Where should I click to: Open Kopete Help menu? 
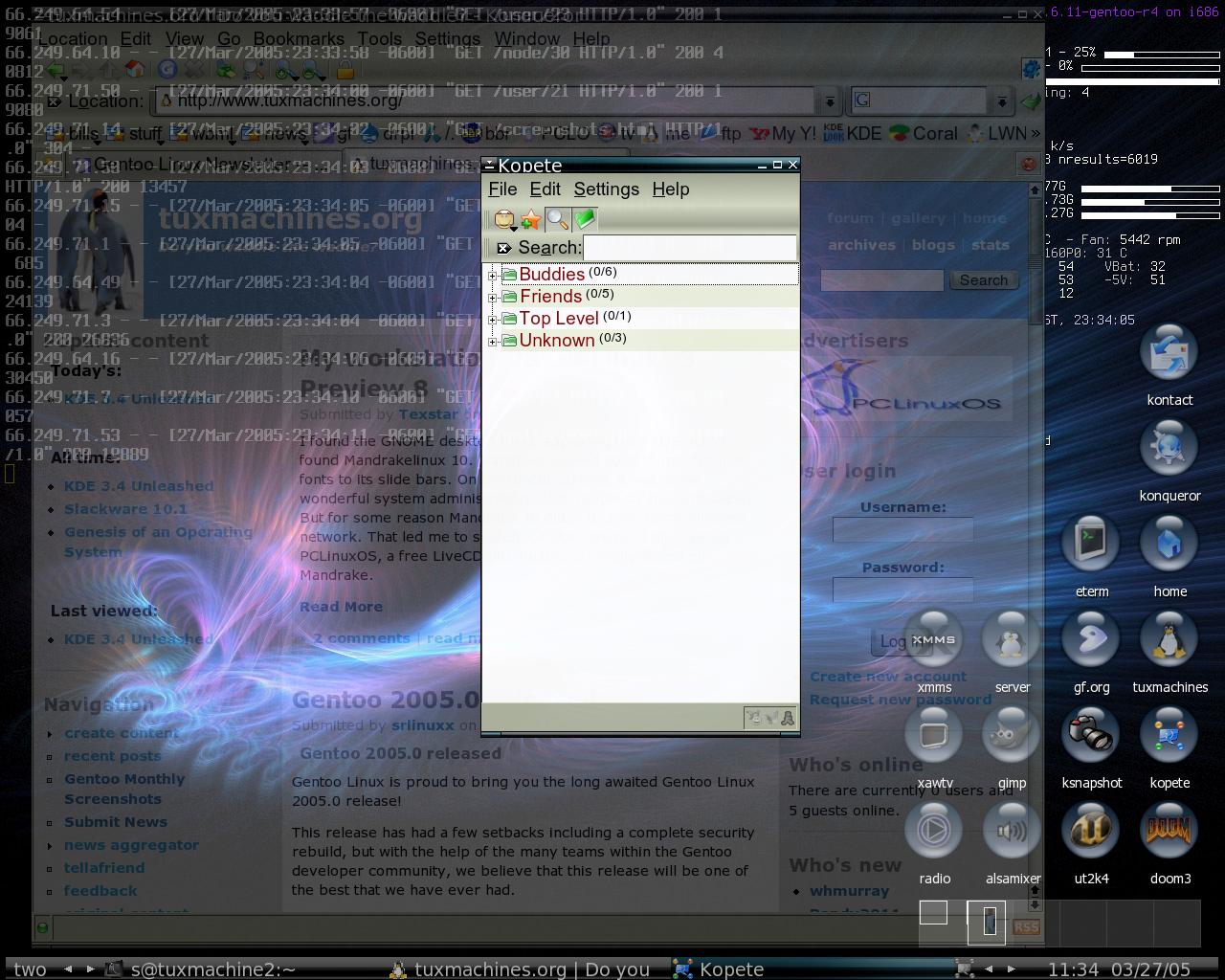[671, 189]
